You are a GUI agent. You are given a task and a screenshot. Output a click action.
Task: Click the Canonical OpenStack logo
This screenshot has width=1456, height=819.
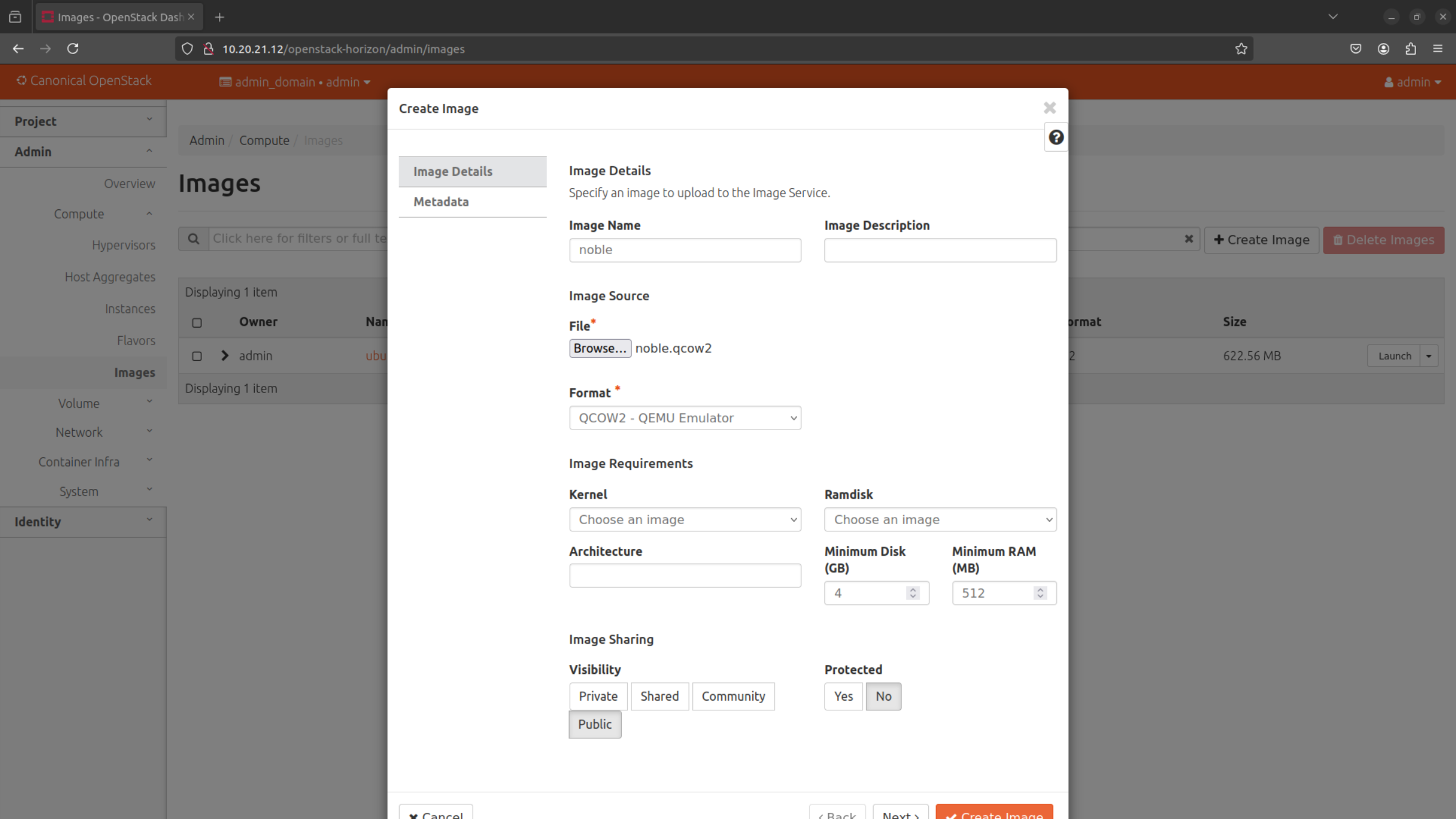click(x=84, y=81)
